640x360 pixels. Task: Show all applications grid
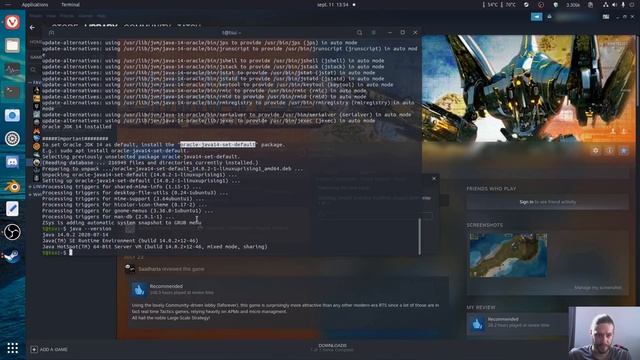click(12, 348)
